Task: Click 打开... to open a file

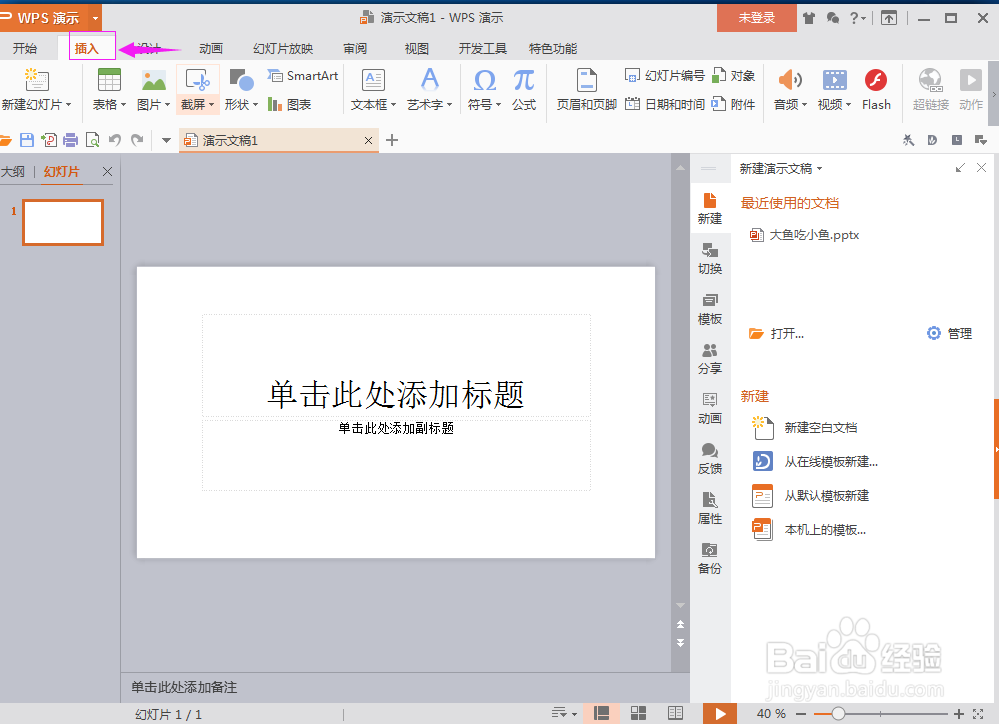Action: (x=776, y=333)
